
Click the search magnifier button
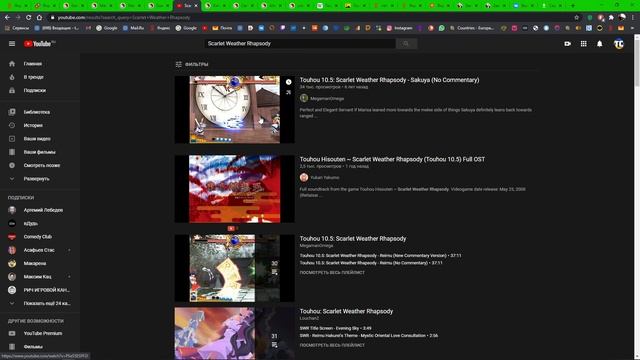406,44
